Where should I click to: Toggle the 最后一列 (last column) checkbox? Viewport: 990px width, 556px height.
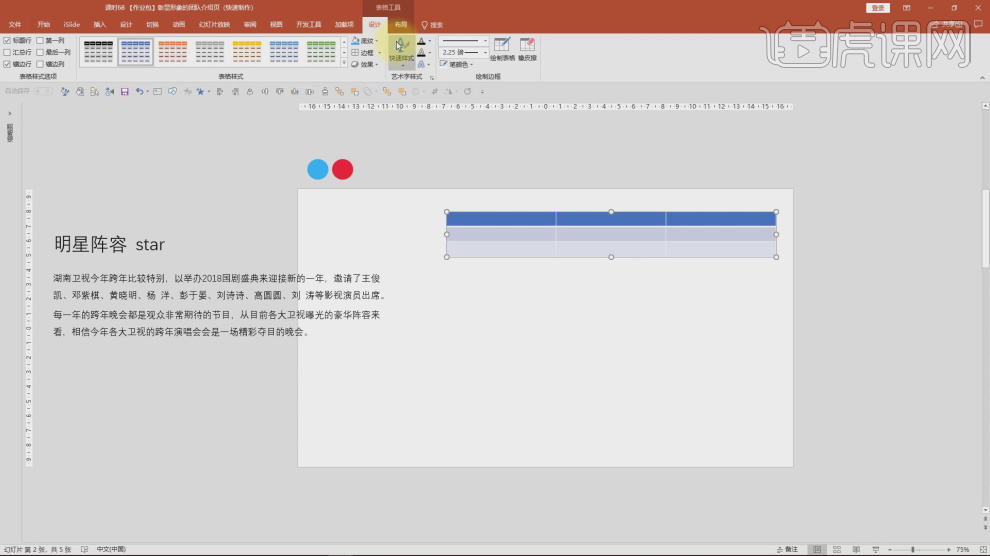pyautogui.click(x=40, y=52)
